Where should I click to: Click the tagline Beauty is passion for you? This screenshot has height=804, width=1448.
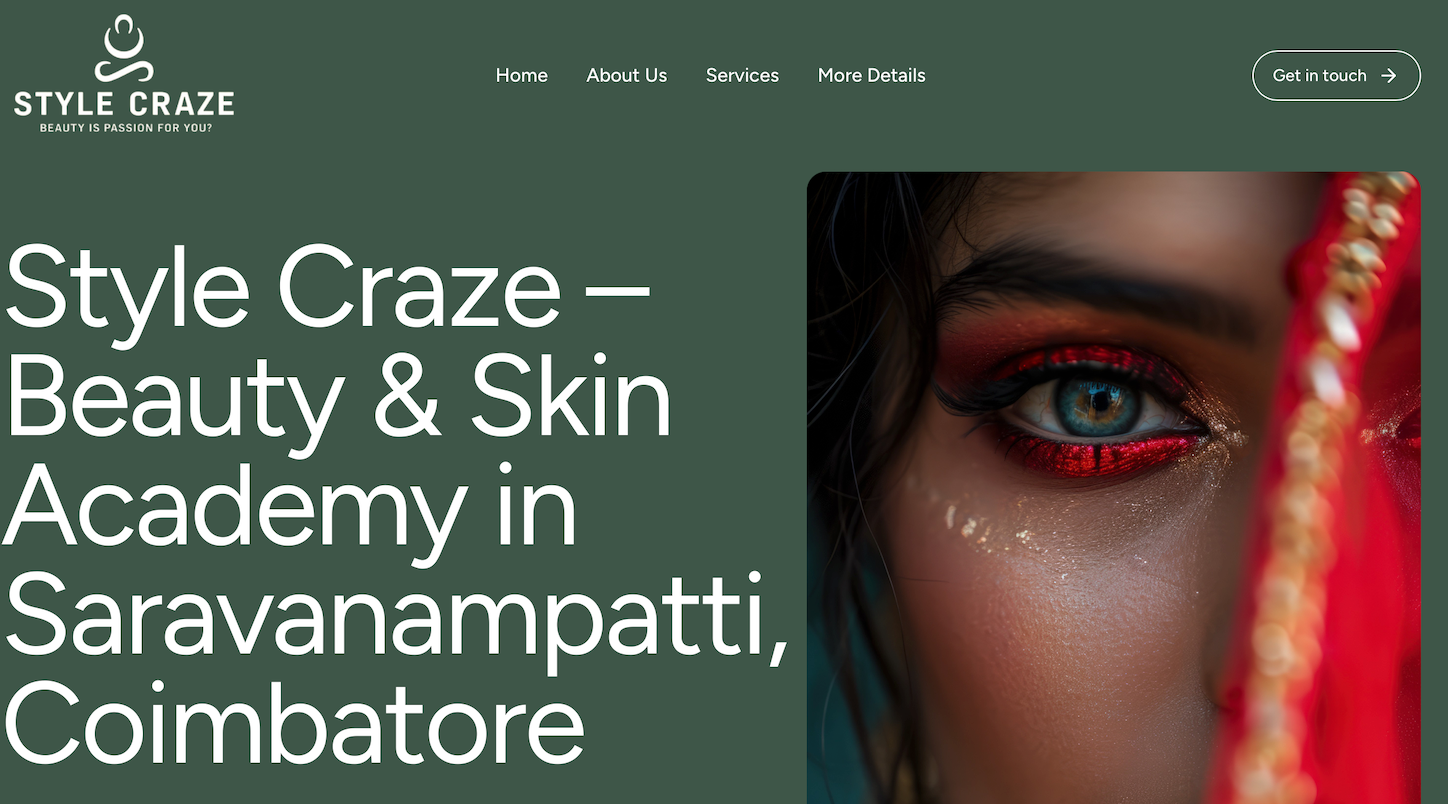[x=125, y=128]
